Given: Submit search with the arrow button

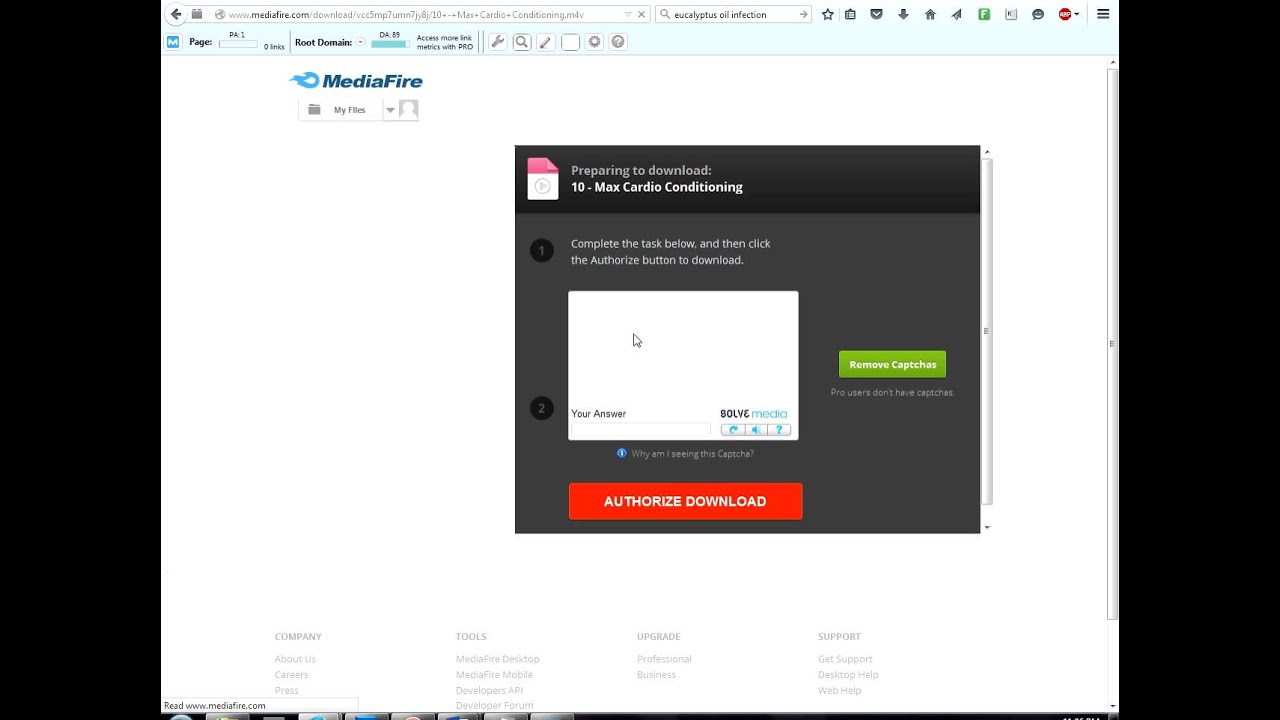Looking at the screenshot, I should (x=802, y=15).
